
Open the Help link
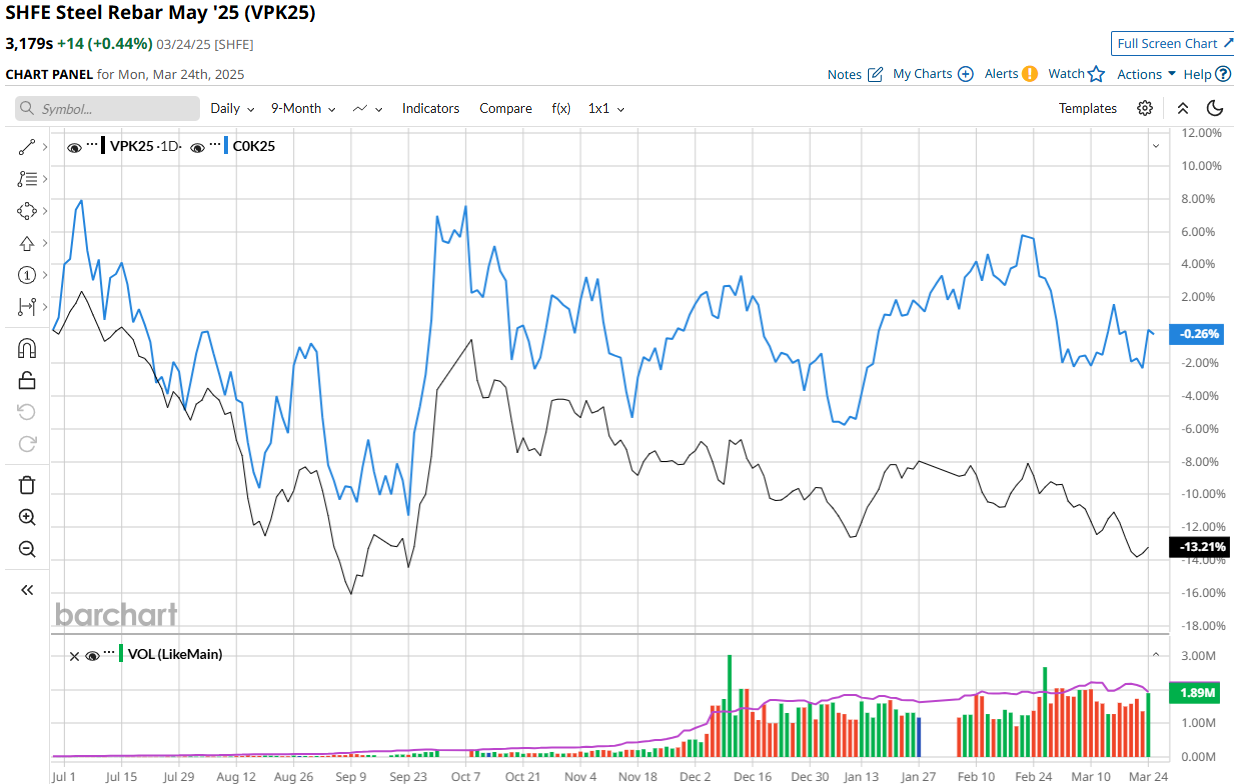click(x=1197, y=74)
